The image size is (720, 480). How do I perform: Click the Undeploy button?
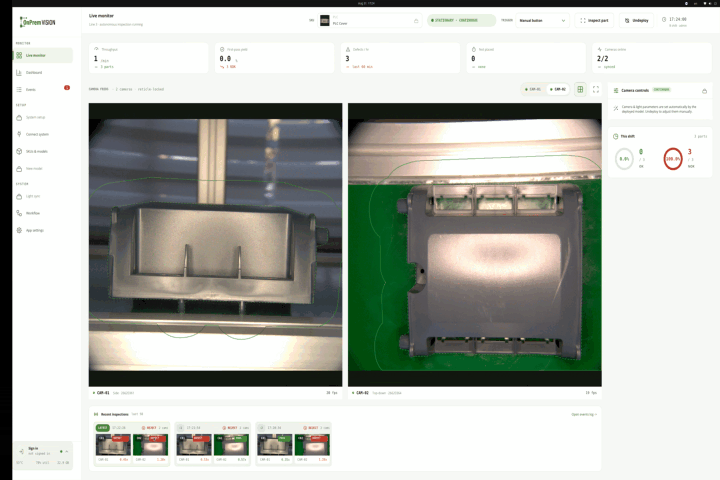[637, 21]
